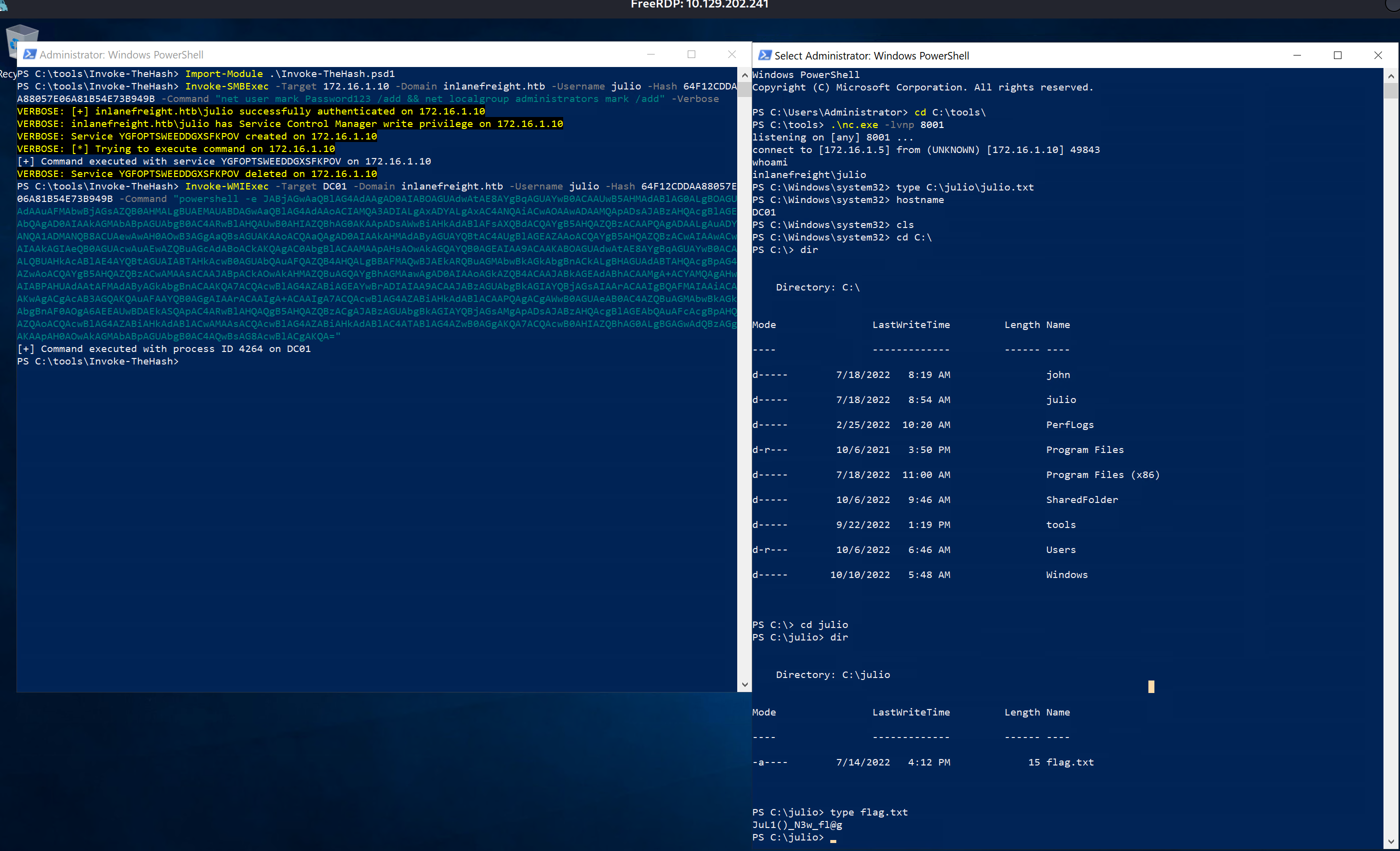Focus 'Select Administrator: Windows PowerShell' title text
This screenshot has width=1400, height=851.
pos(872,55)
